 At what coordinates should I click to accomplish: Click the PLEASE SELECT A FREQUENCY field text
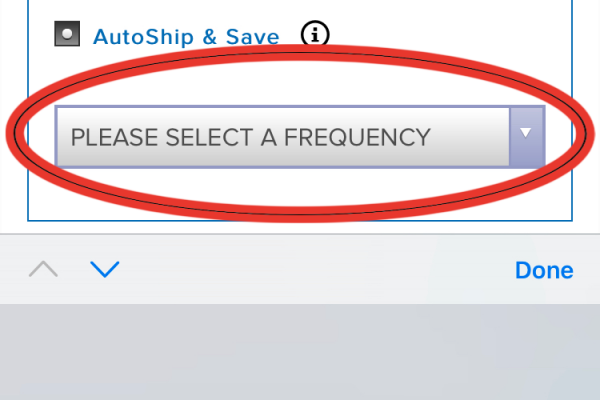[250, 137]
